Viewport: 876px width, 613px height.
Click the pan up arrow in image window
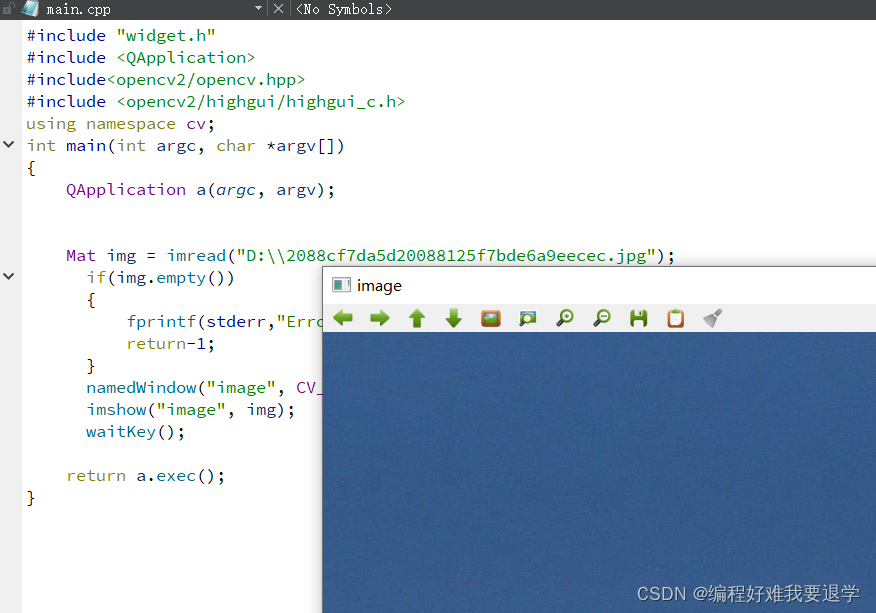point(417,319)
